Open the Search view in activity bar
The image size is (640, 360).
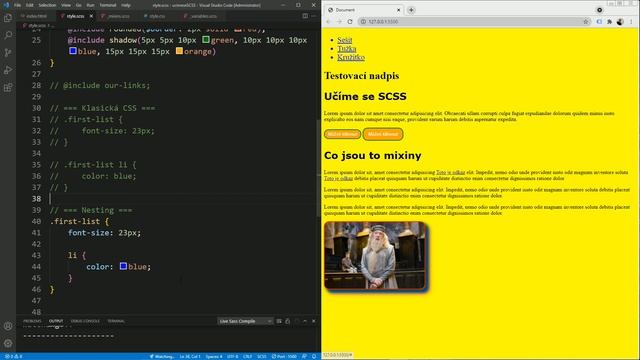click(8, 35)
